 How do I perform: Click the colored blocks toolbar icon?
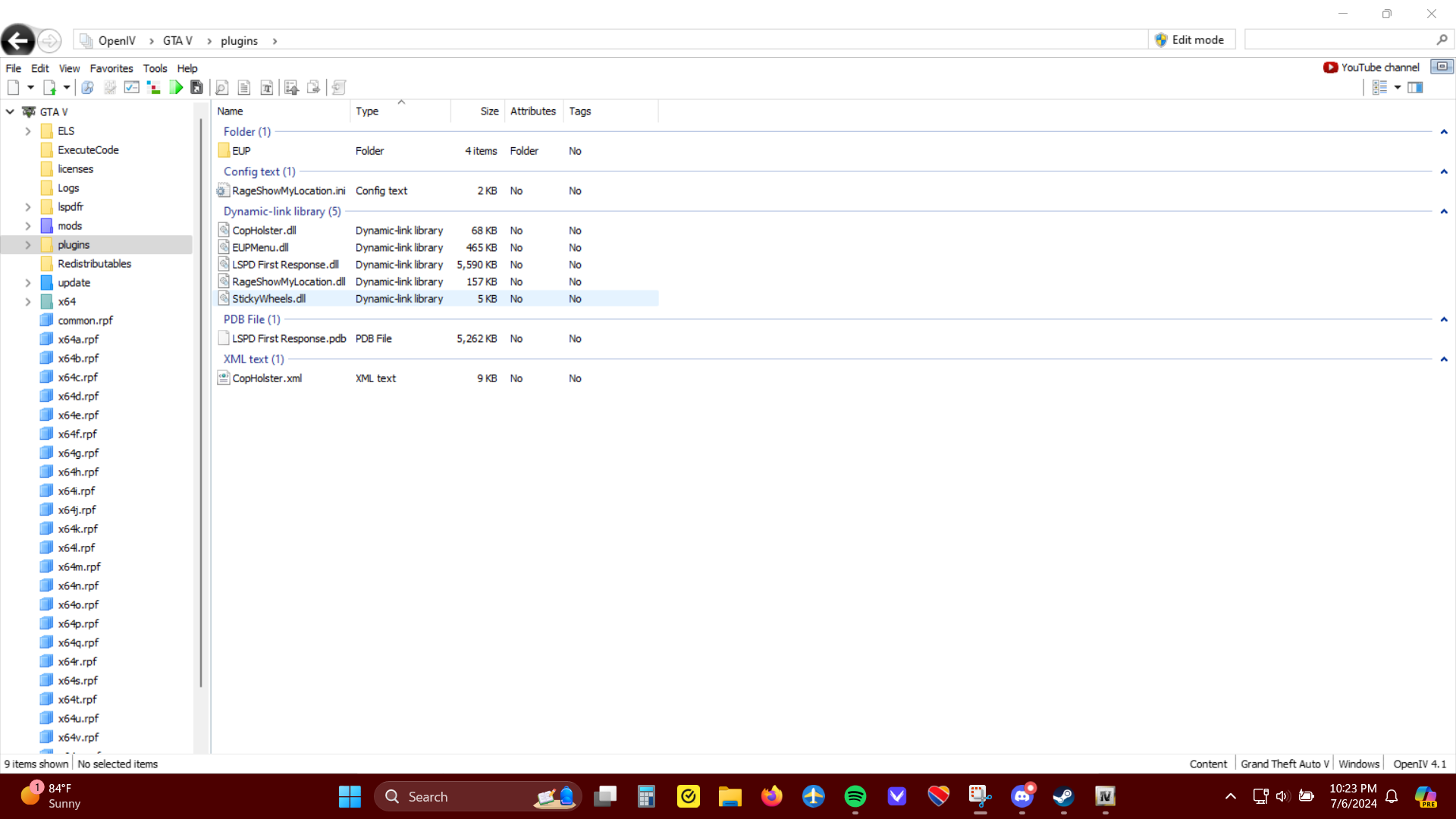(154, 88)
